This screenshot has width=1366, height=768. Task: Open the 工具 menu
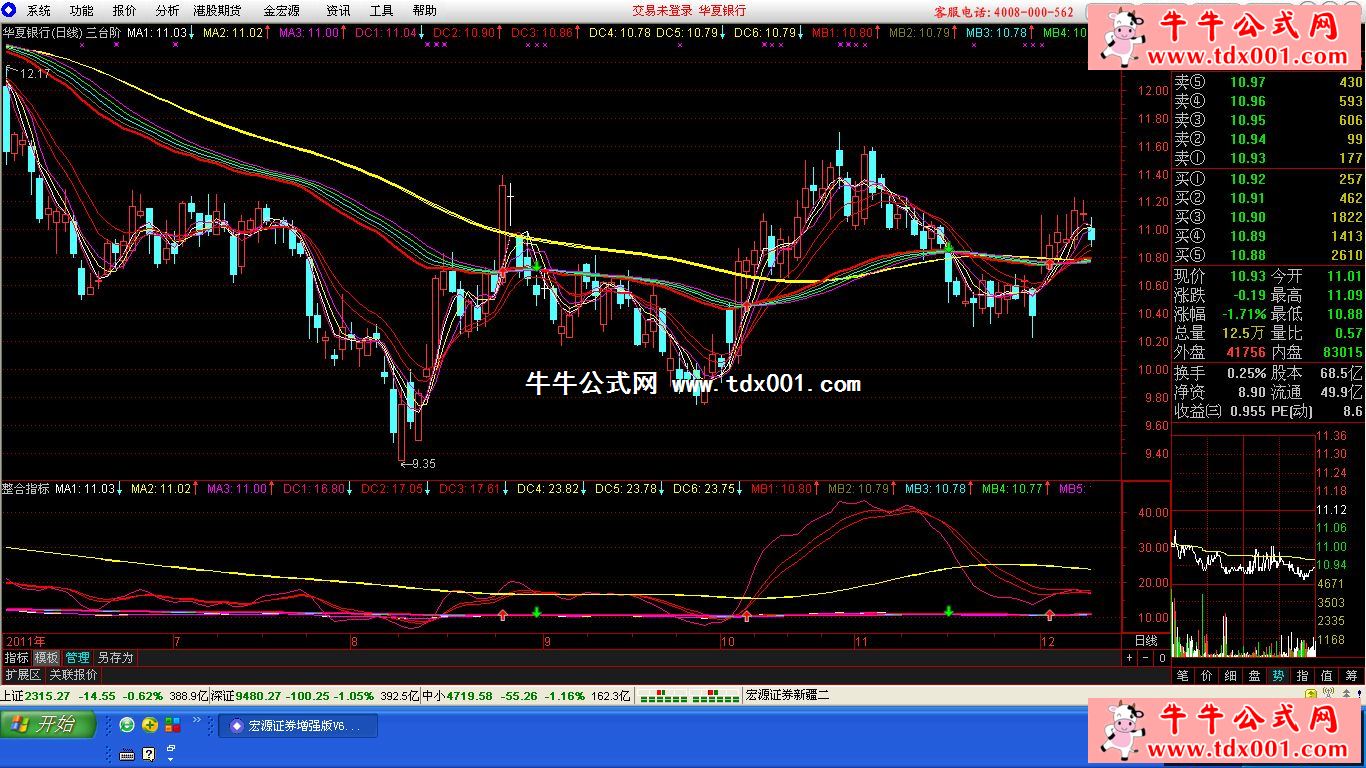pos(381,11)
